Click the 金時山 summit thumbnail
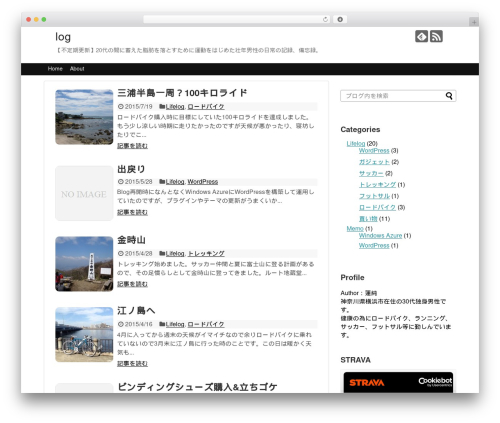This screenshot has width=500, height=423. (84, 264)
